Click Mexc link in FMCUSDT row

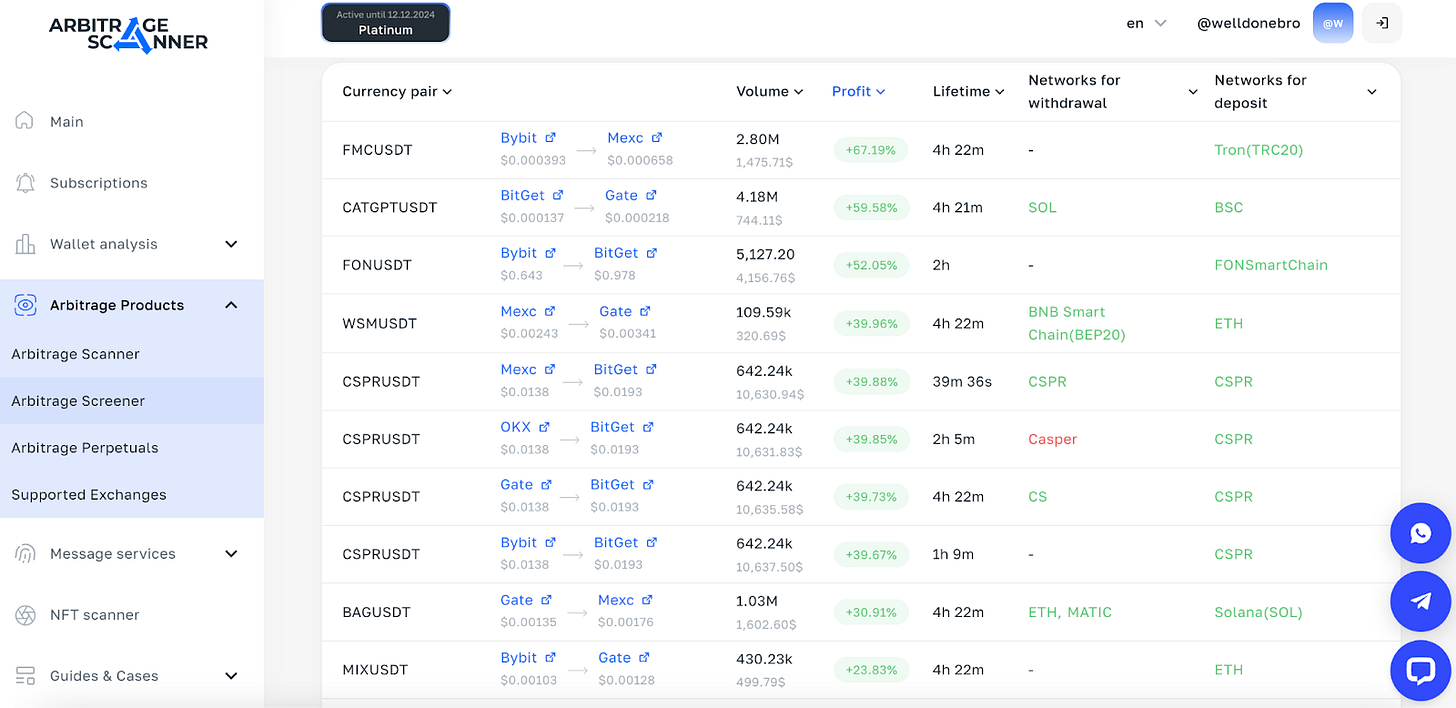click(x=625, y=138)
